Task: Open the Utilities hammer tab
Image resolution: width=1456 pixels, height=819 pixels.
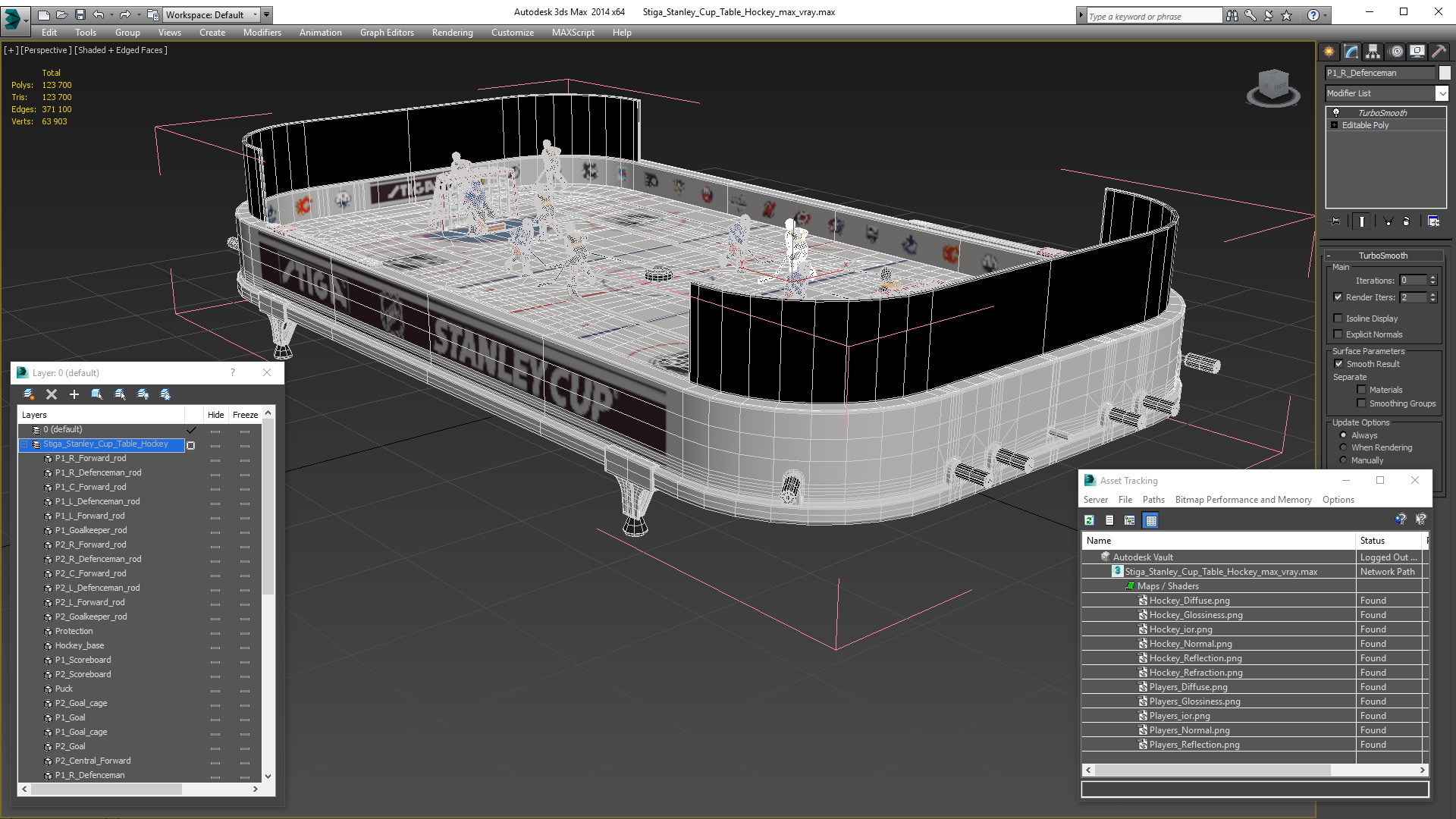Action: pyautogui.click(x=1439, y=52)
